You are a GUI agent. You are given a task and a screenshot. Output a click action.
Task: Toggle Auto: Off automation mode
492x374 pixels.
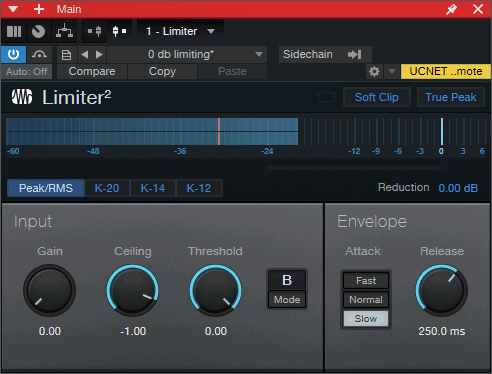pos(27,72)
